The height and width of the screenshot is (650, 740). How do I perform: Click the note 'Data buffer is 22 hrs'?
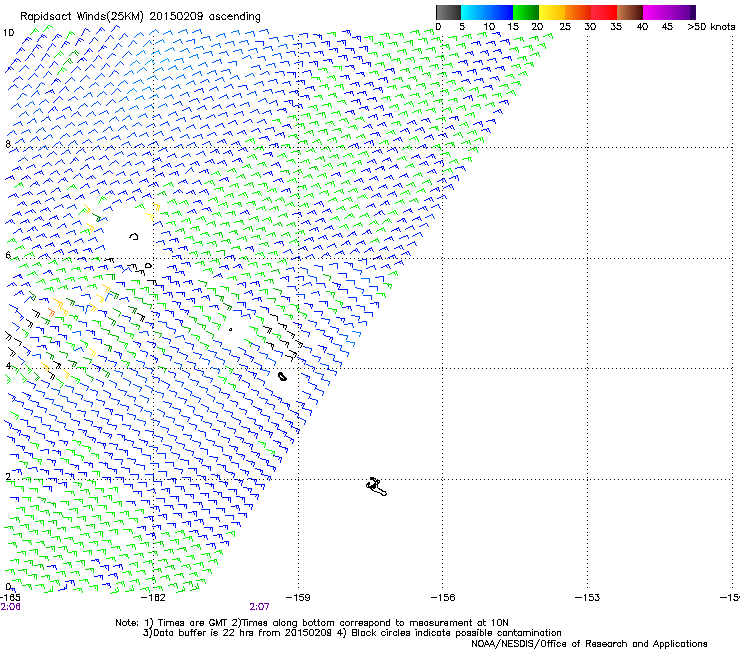click(205, 633)
